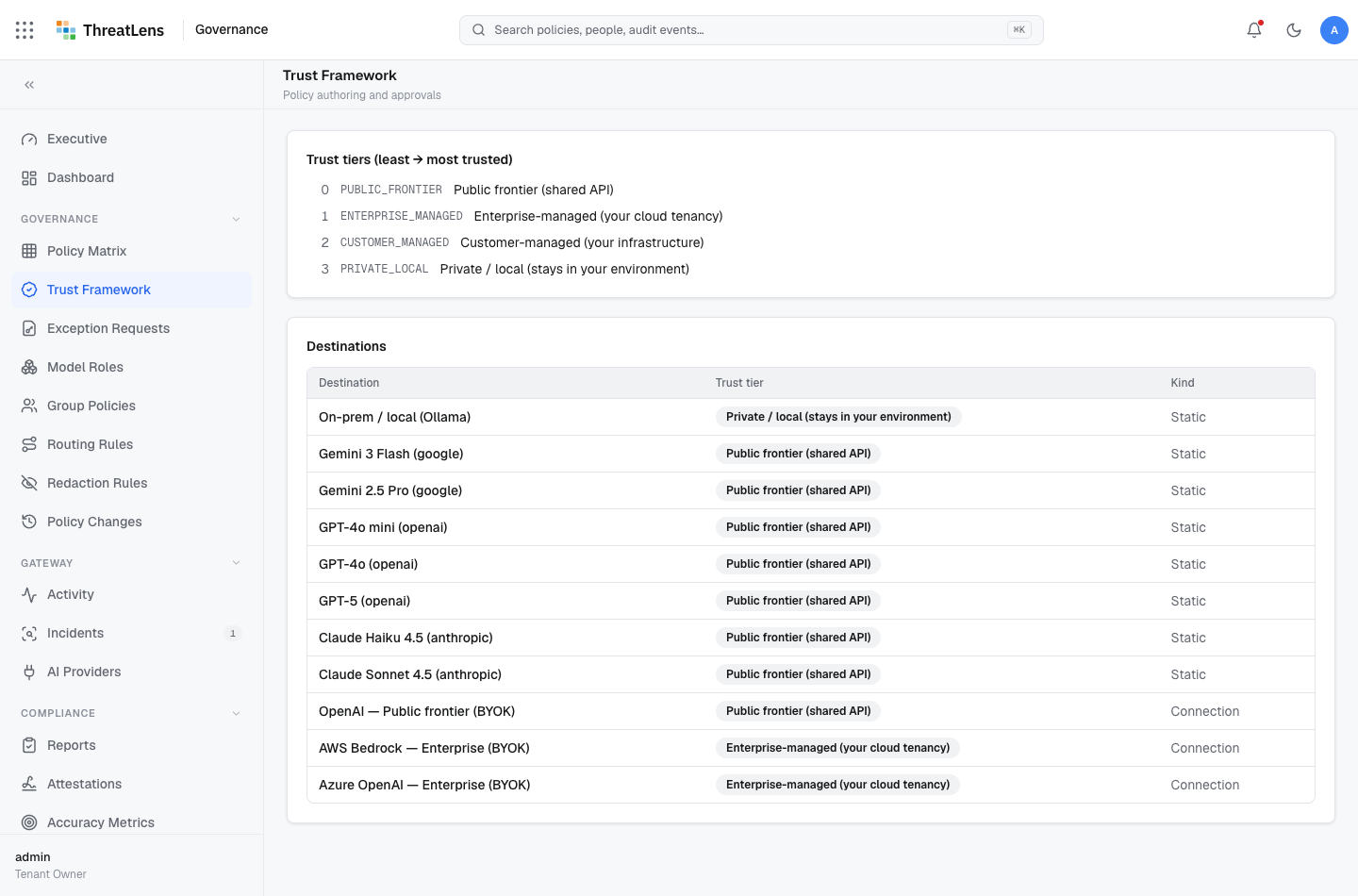Collapse the Governance section chevron
Image resolution: width=1358 pixels, height=896 pixels.
[236, 219]
